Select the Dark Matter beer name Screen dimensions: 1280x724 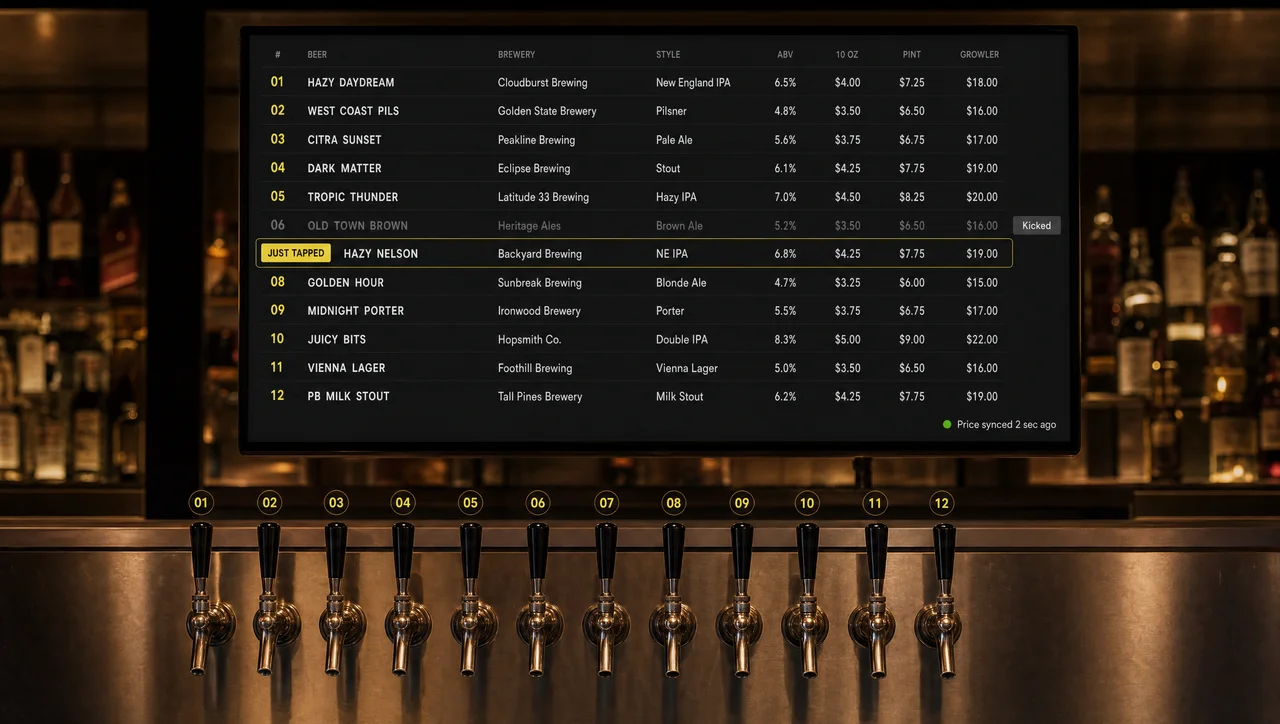[344, 168]
